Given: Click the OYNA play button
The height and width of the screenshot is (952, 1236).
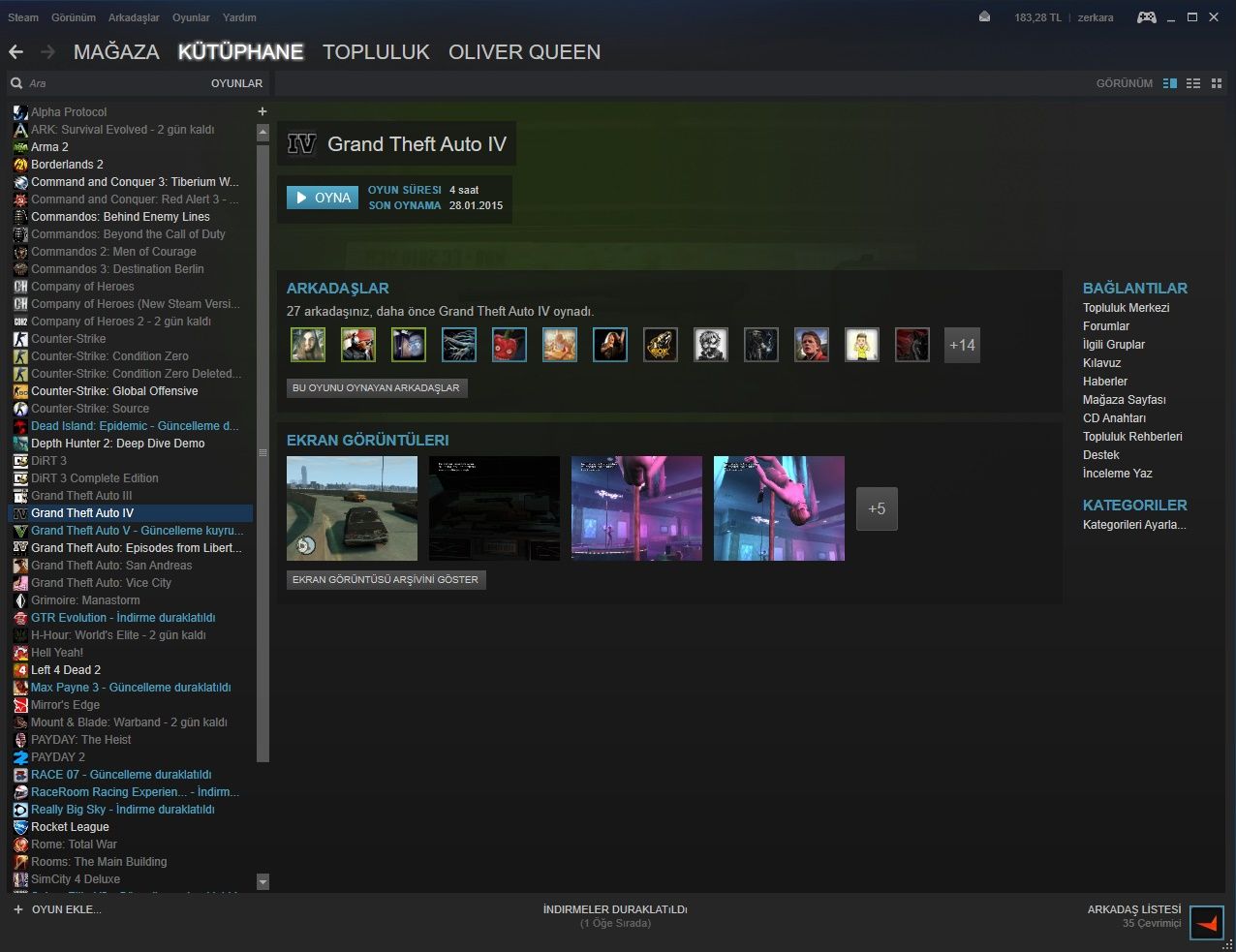Looking at the screenshot, I should (x=323, y=198).
